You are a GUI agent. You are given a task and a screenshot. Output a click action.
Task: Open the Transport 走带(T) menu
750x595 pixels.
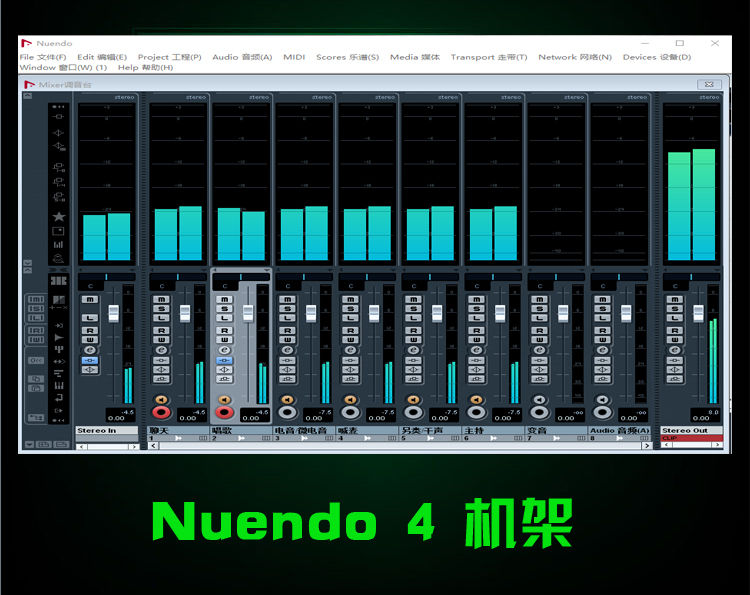(x=489, y=57)
